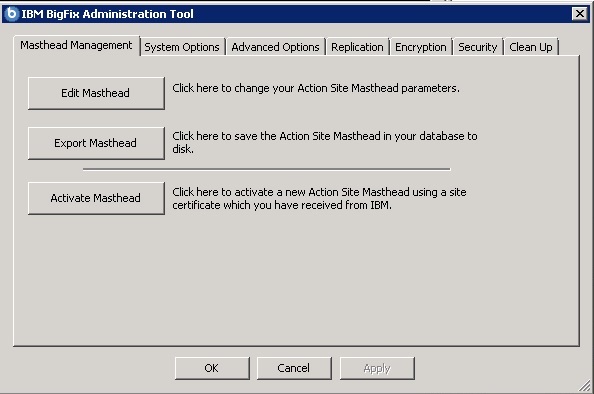Select the Replication tab
Screen dimensions: 594x394
tap(357, 47)
